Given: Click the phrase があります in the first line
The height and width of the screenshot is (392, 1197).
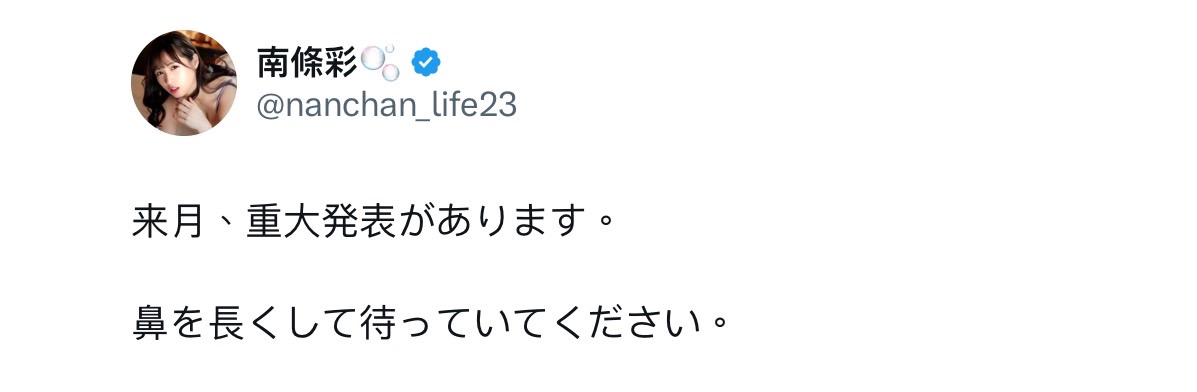Looking at the screenshot, I should 491,222.
